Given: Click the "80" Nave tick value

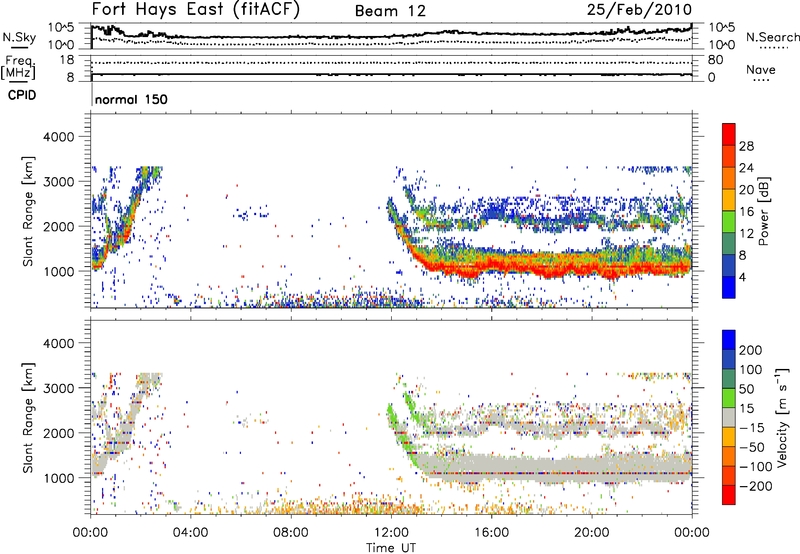Looking at the screenshot, I should [715, 60].
